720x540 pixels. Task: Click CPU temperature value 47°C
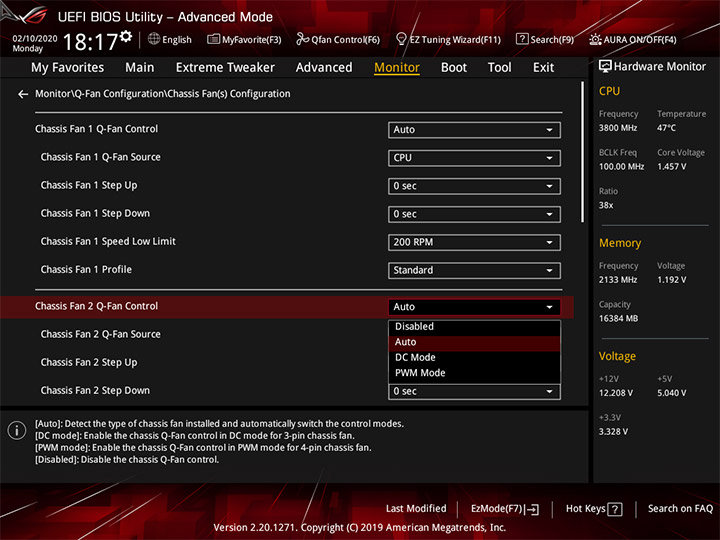(666, 128)
